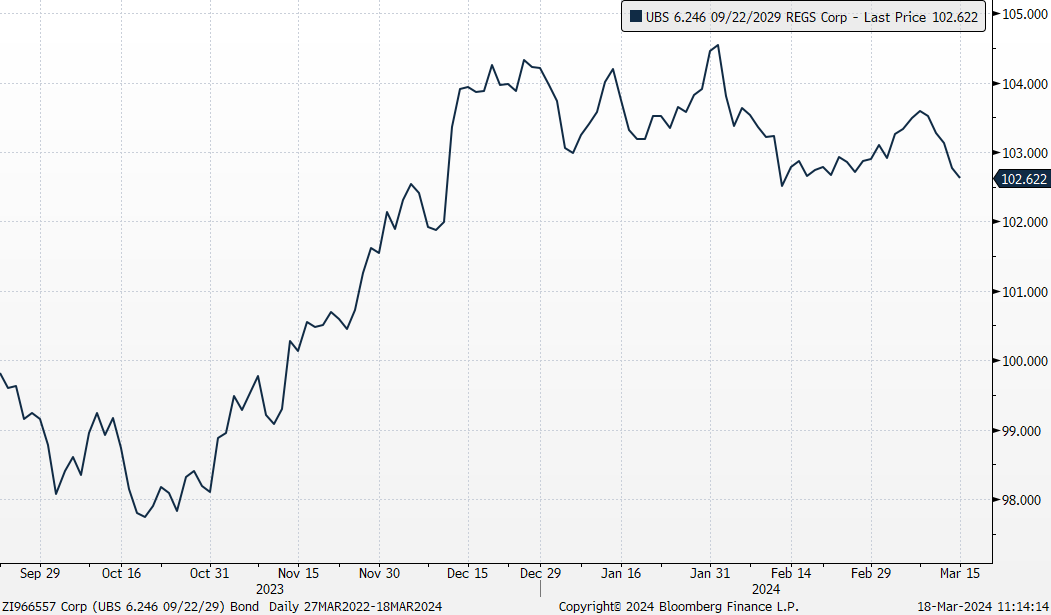This screenshot has height=615, width=1051.
Task: Click the Nov 15 date label
Action: (x=298, y=573)
